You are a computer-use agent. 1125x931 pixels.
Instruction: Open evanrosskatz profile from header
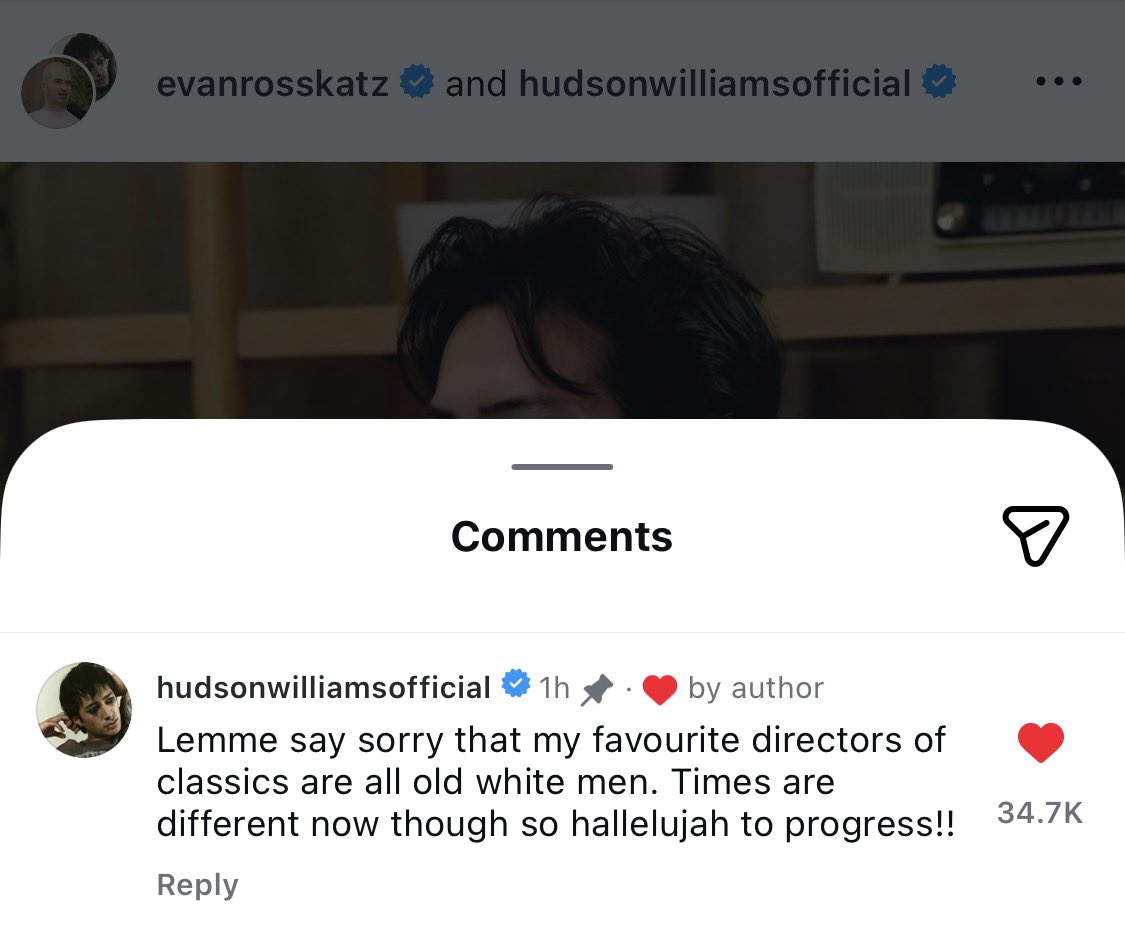coord(273,83)
